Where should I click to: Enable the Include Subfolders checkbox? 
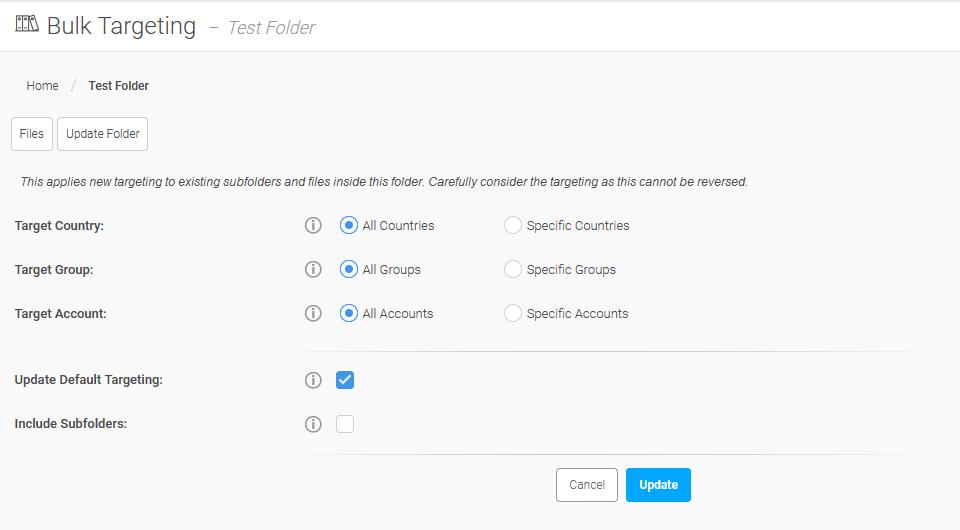click(x=345, y=424)
